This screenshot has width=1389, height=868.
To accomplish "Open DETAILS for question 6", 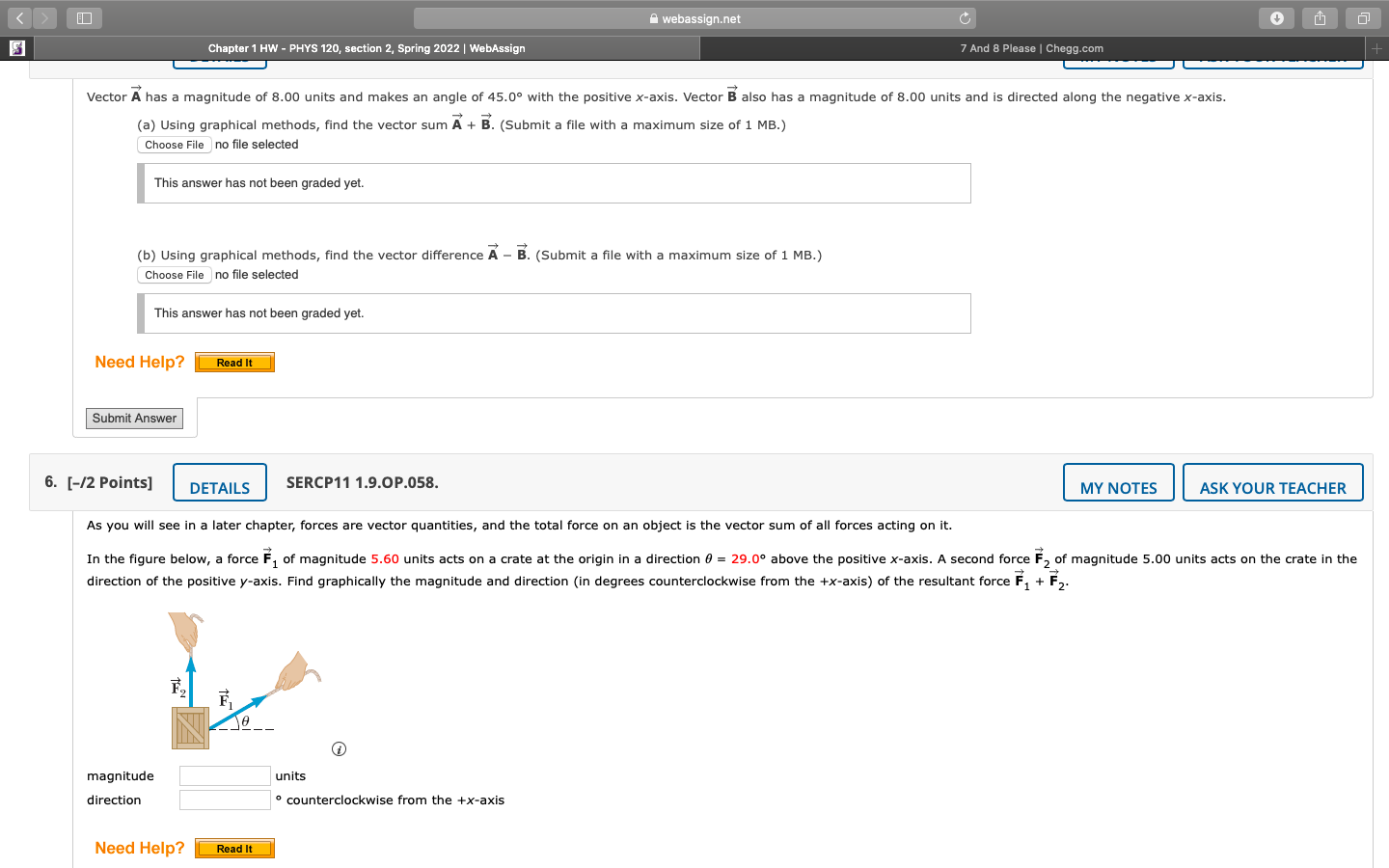I will tap(219, 482).
